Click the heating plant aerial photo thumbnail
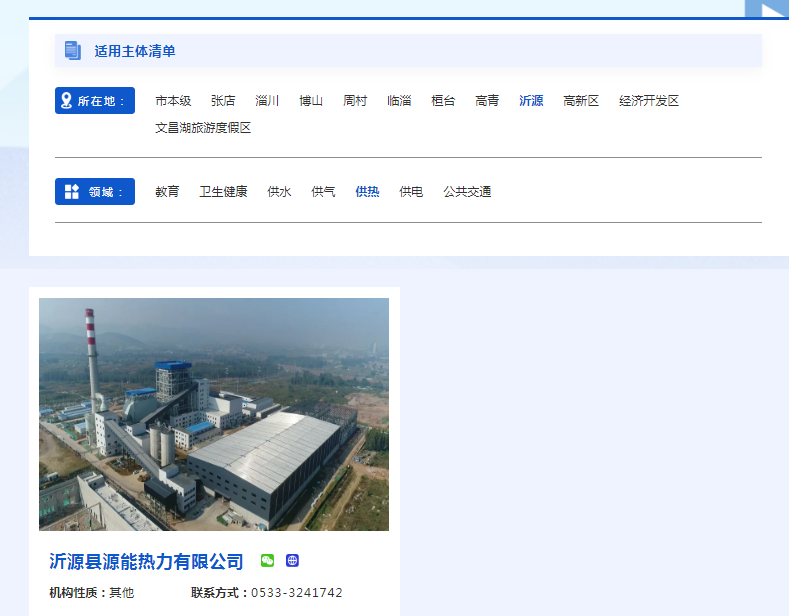Image resolution: width=789 pixels, height=616 pixels. point(214,414)
